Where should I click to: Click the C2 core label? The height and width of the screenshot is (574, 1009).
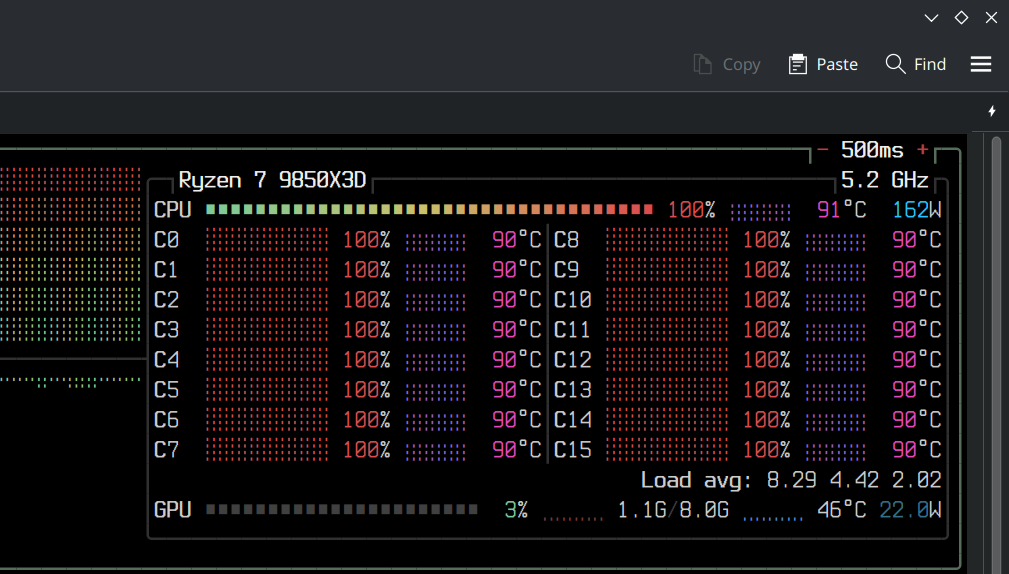[166, 300]
